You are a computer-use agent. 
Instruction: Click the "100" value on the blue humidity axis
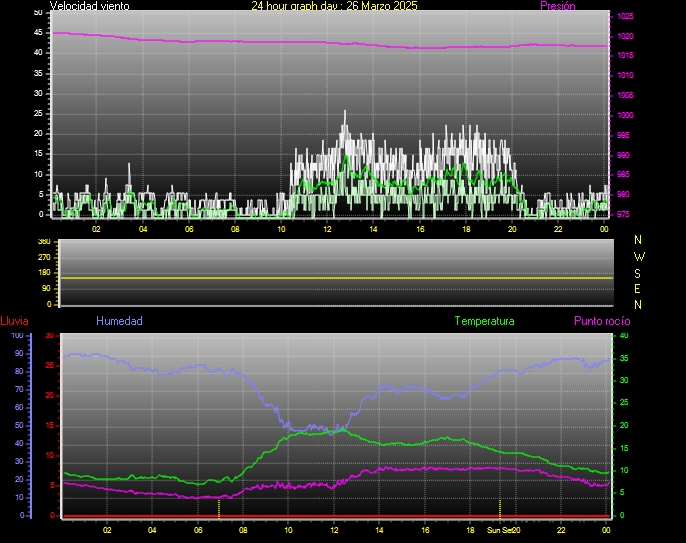coord(17,336)
